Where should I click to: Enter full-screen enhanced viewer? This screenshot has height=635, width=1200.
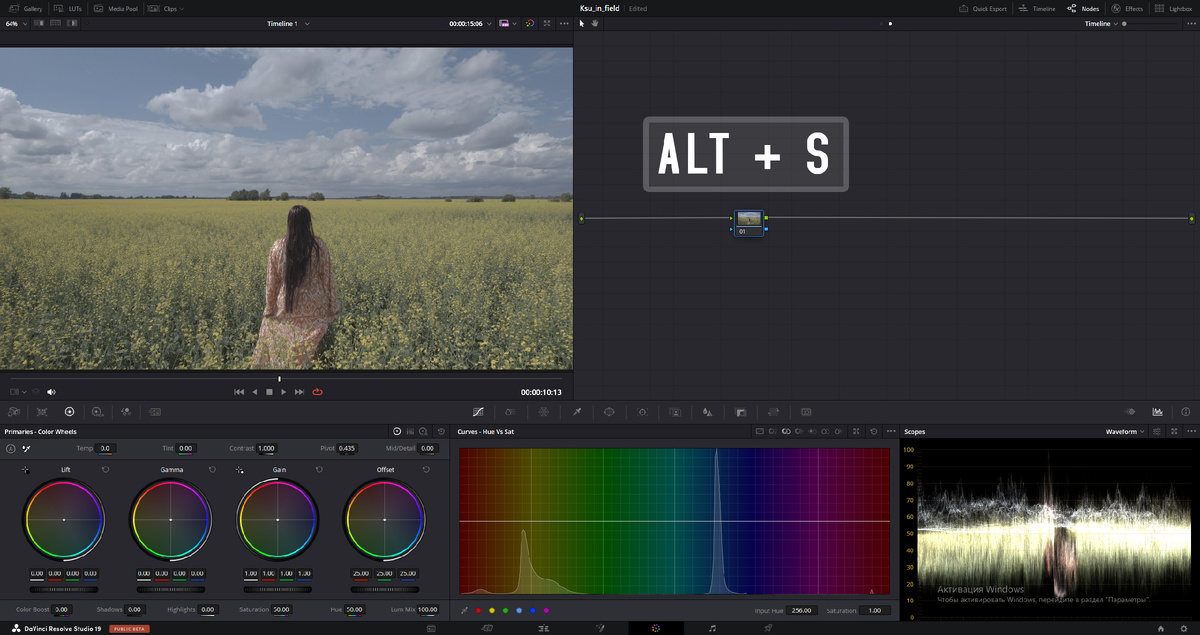pos(547,23)
